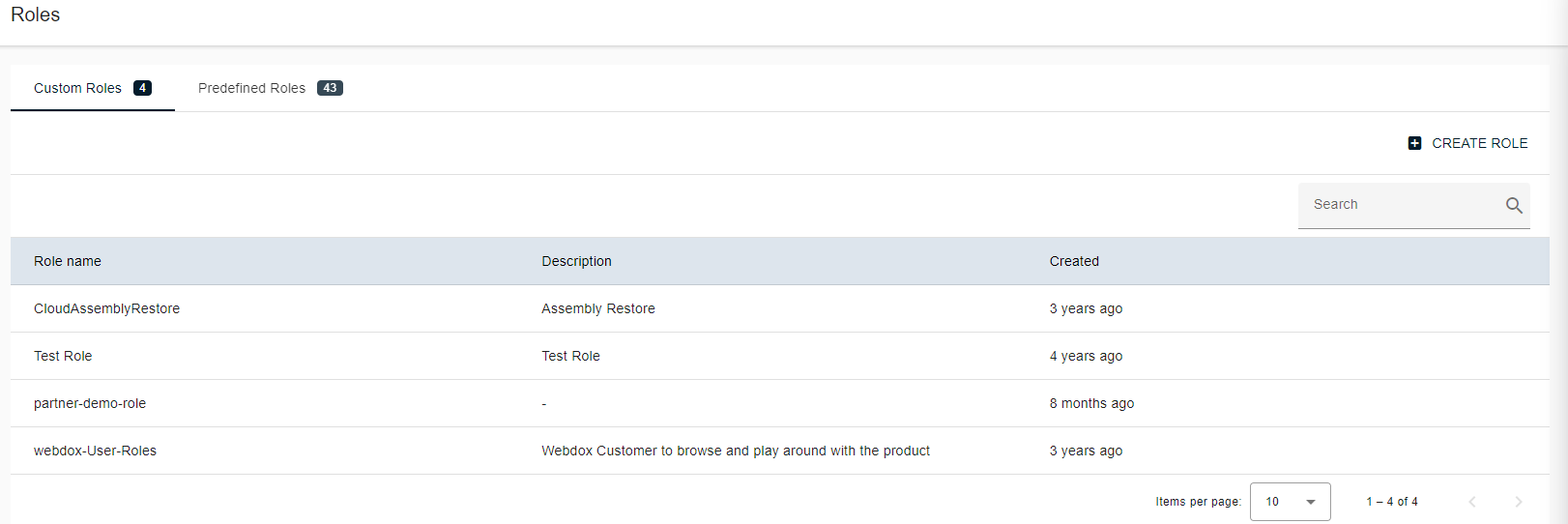Image resolution: width=1568 pixels, height=524 pixels.
Task: Click the Predefined Roles count badge
Action: click(330, 88)
